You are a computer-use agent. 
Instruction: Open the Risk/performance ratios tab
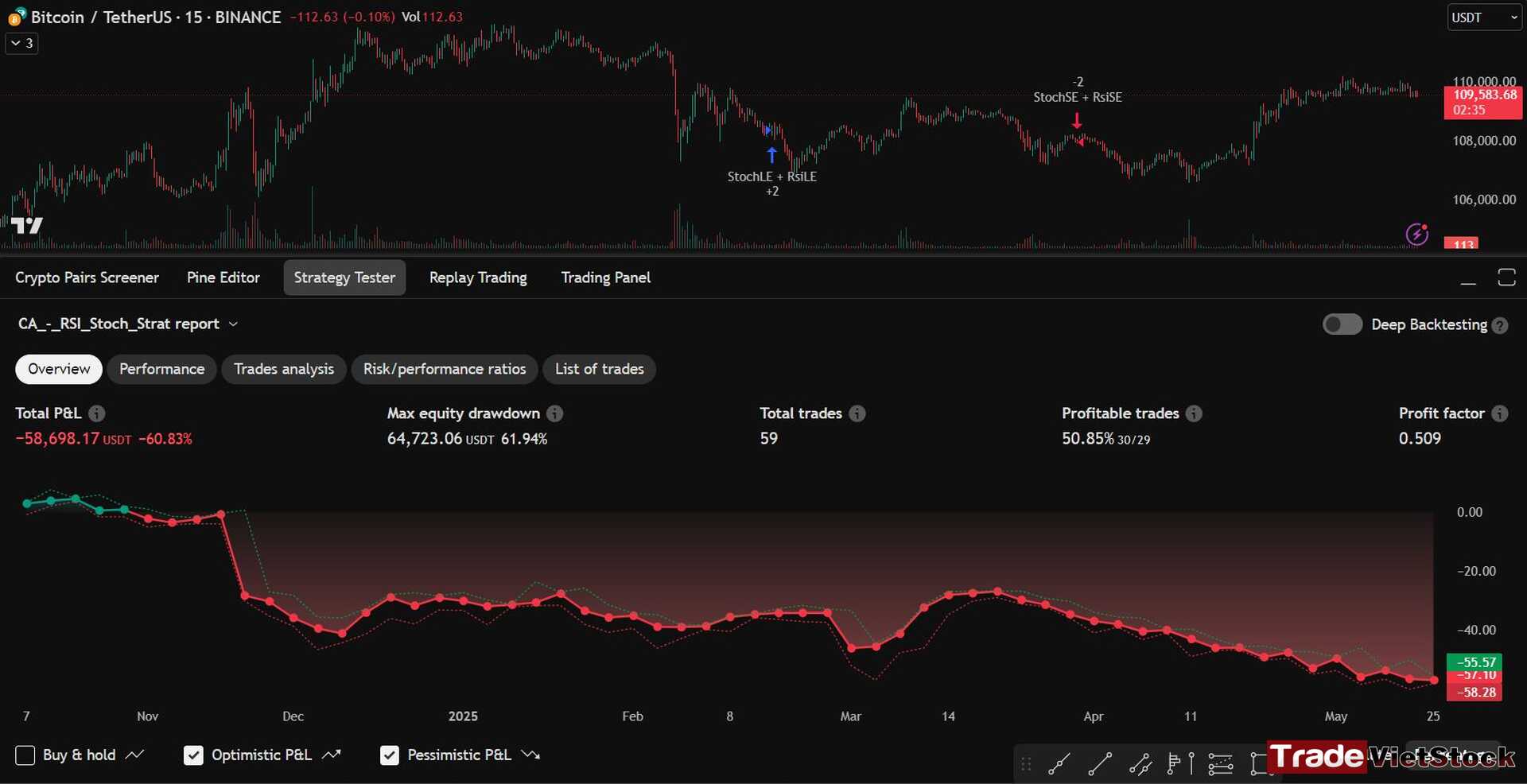445,369
